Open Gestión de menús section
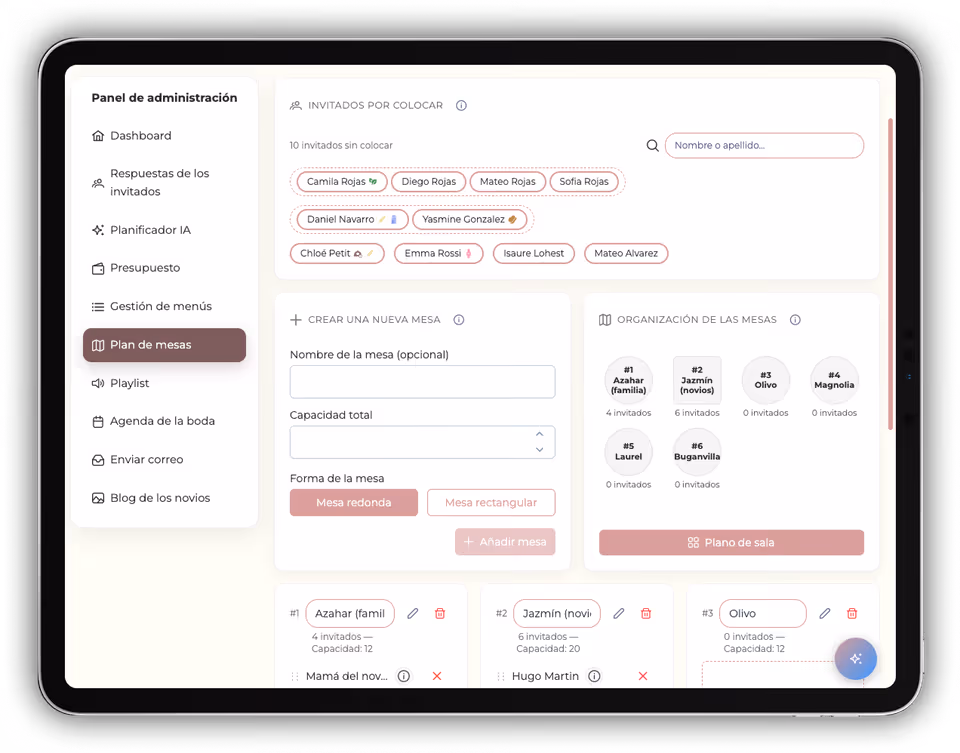 160,306
